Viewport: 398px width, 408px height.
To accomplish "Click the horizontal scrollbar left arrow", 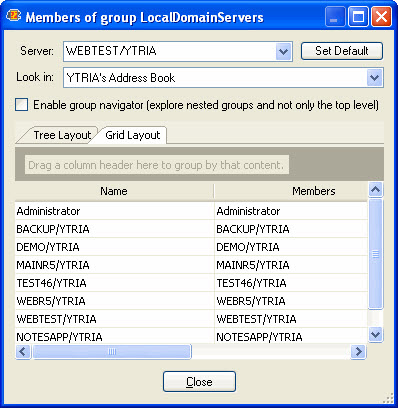I will (23, 352).
